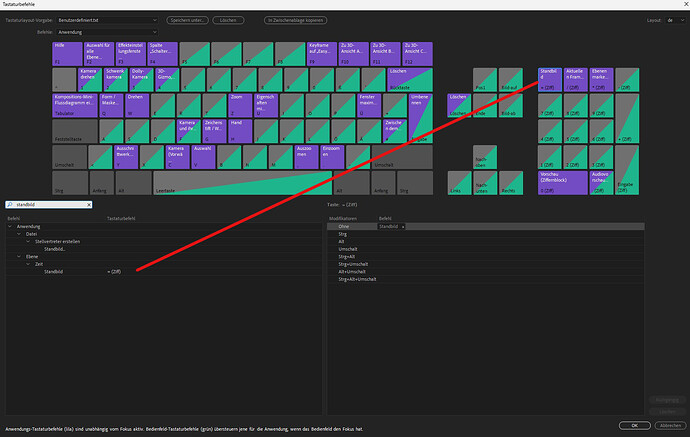Select the V key labeled Auswahl
Image resolution: width=690 pixels, height=437 pixels.
click(x=203, y=157)
